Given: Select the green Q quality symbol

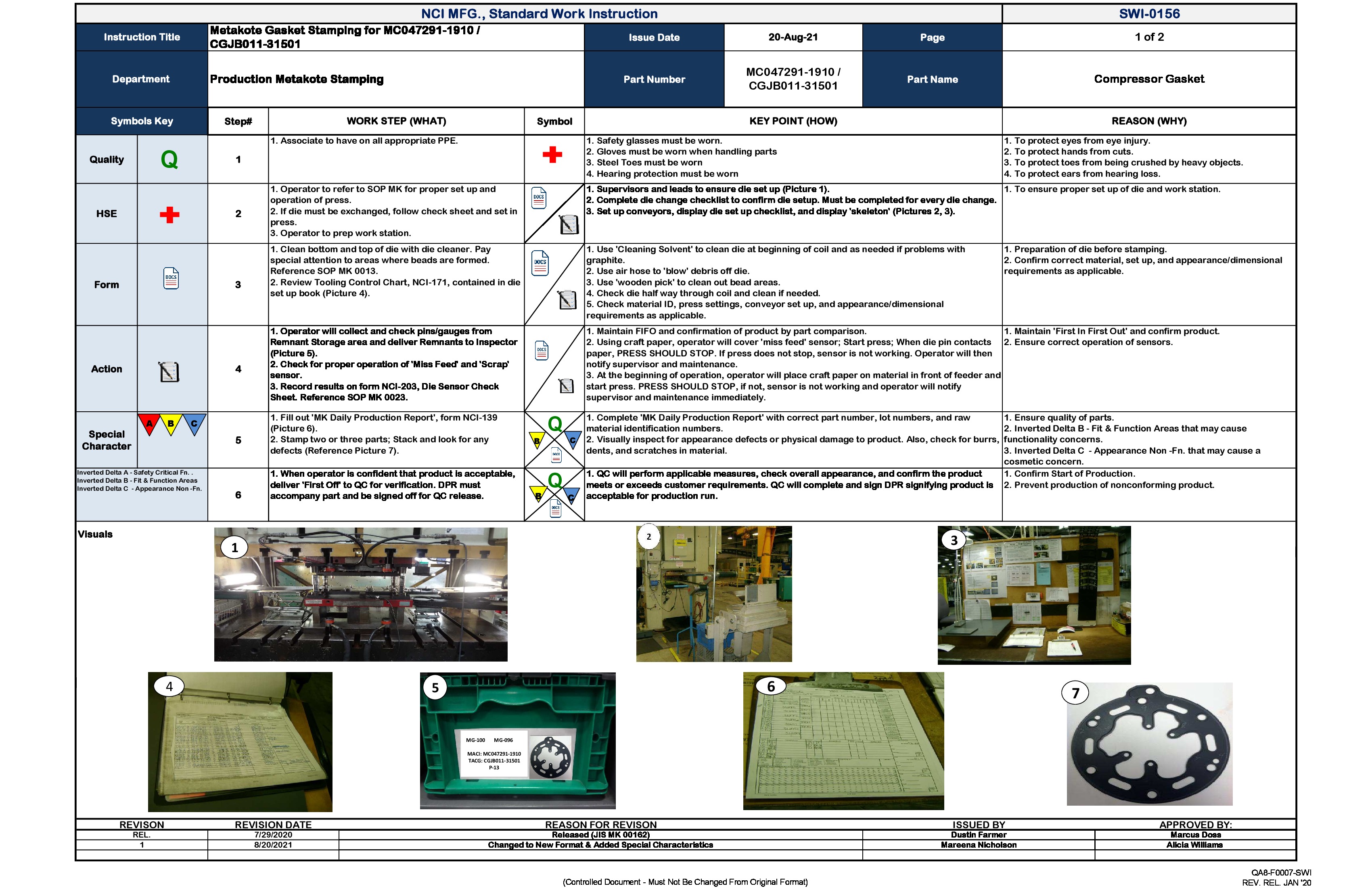Looking at the screenshot, I should click(x=170, y=160).
